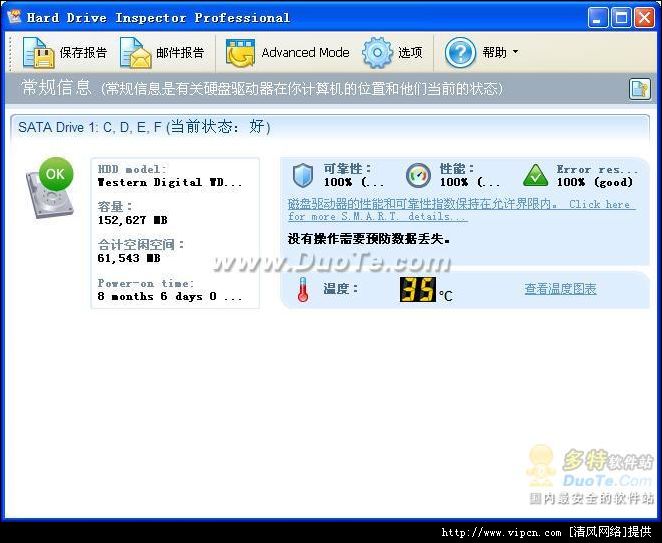This screenshot has height=543, width=662.
Task: Maximize the Hard Drive Inspector window
Action: point(621,17)
